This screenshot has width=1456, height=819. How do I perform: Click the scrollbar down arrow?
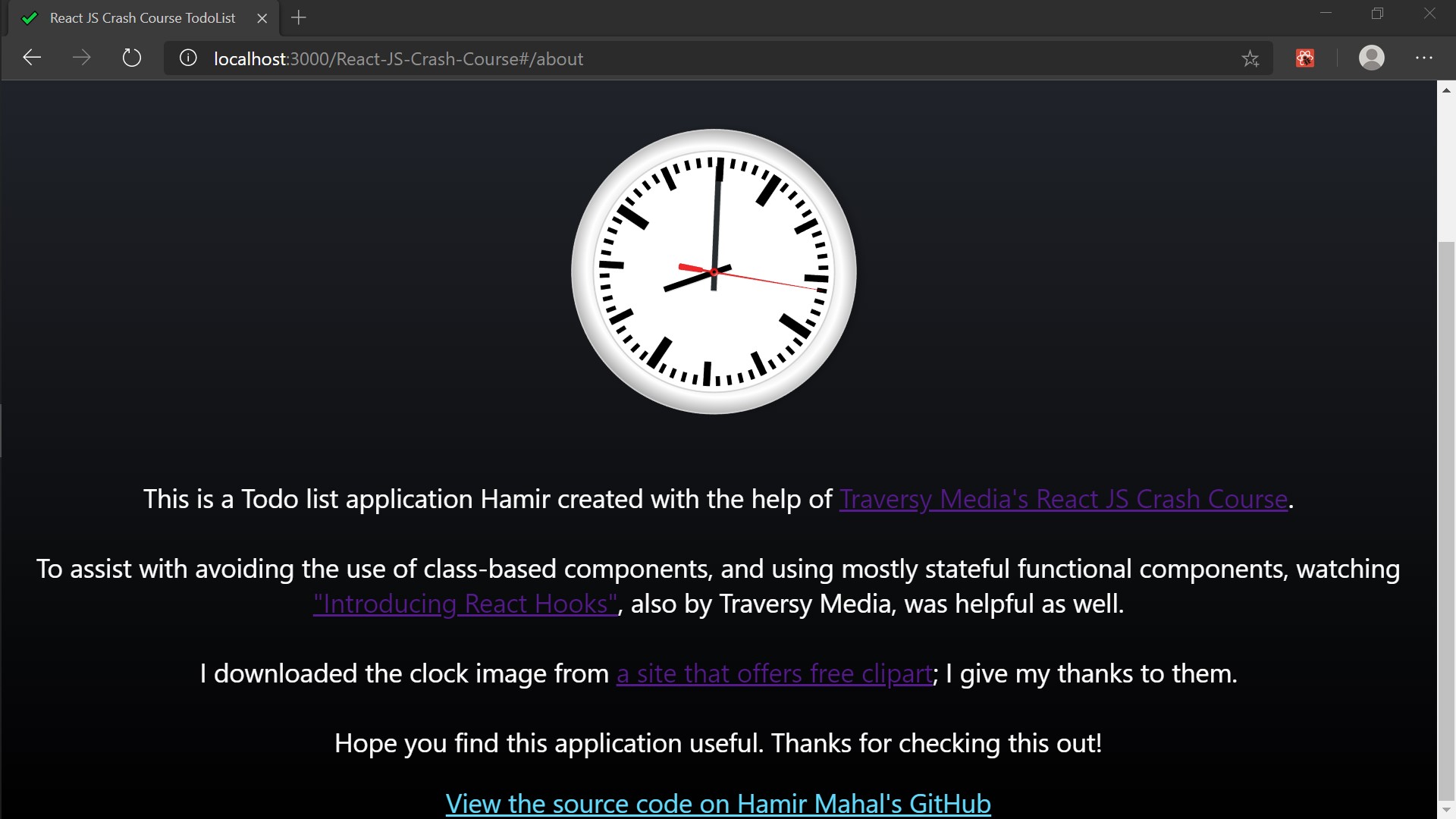coord(1446,810)
